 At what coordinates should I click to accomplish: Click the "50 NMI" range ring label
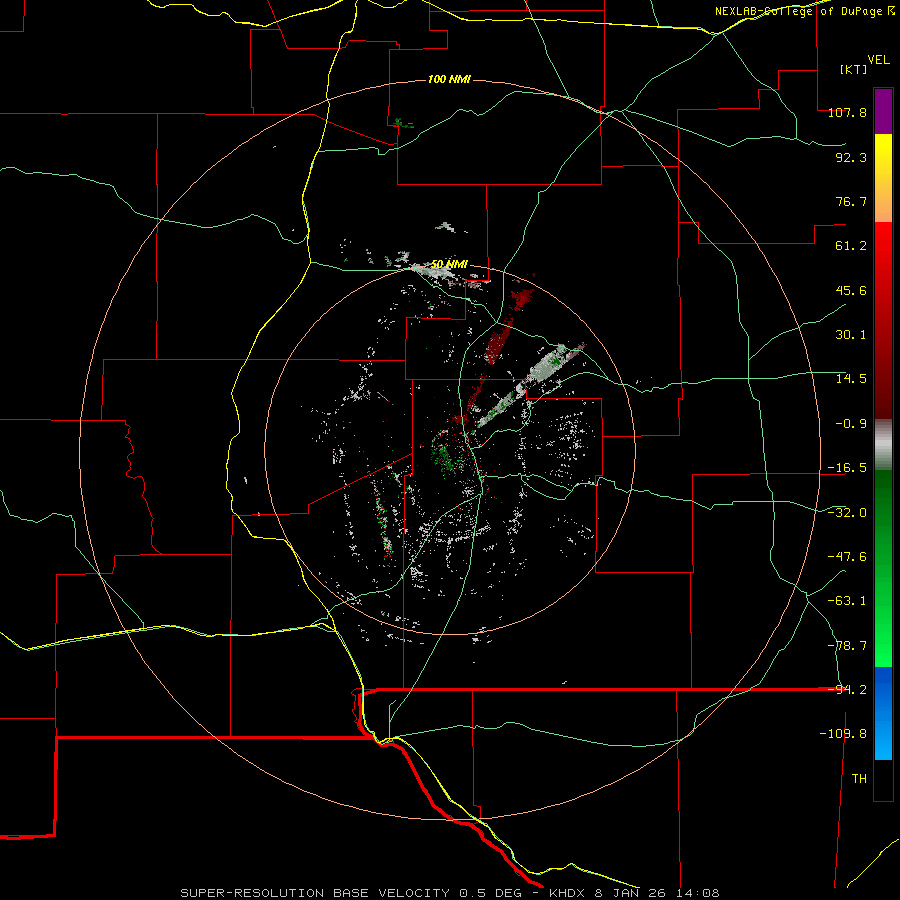449,265
